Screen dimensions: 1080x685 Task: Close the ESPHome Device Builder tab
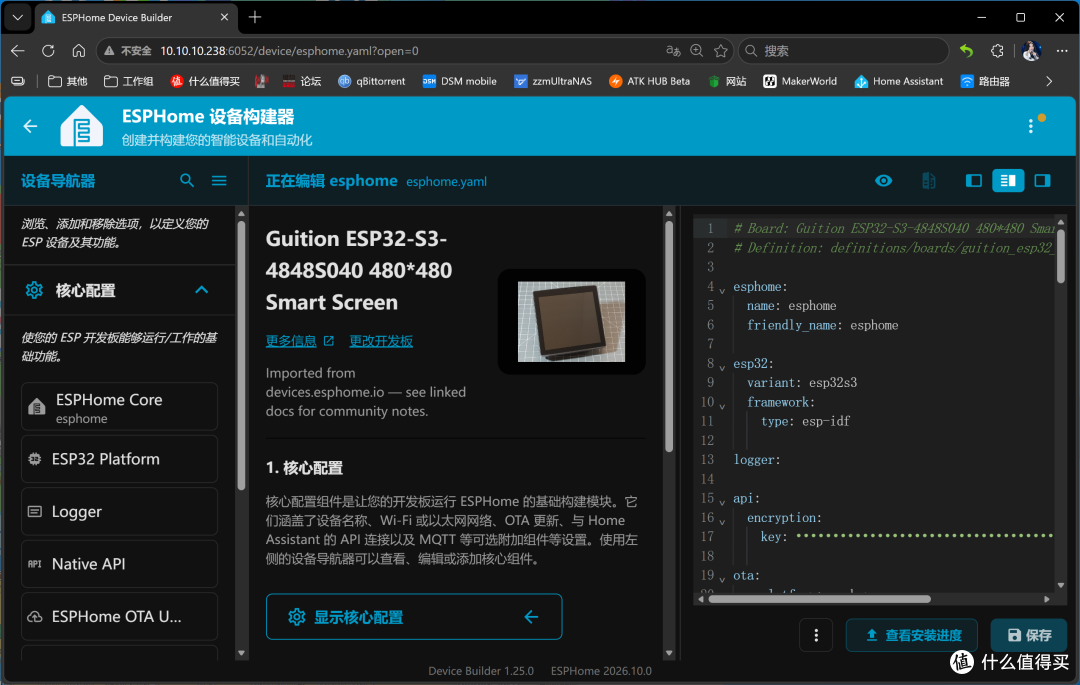pos(225,17)
